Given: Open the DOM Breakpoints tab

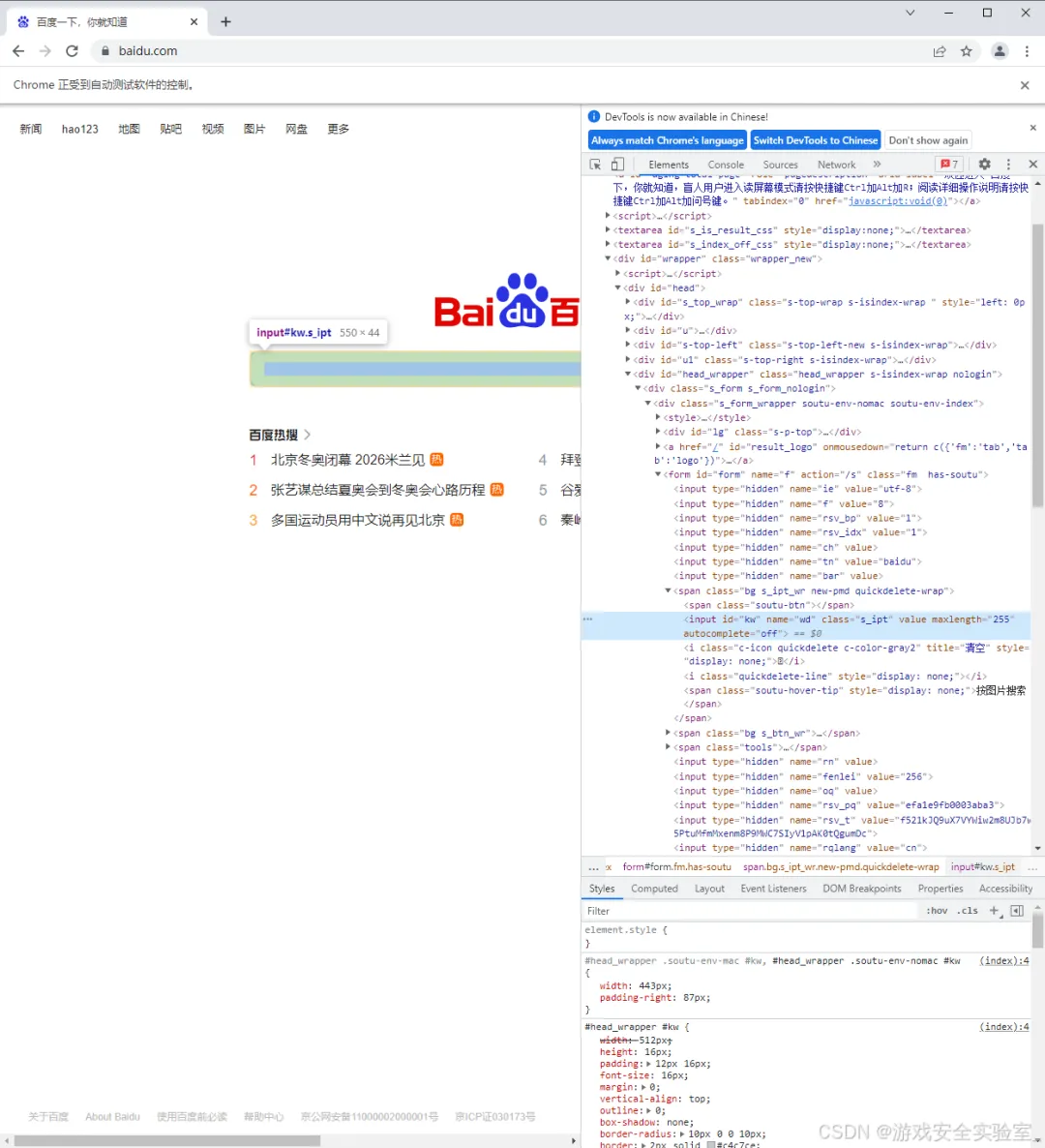Looking at the screenshot, I should click(861, 888).
